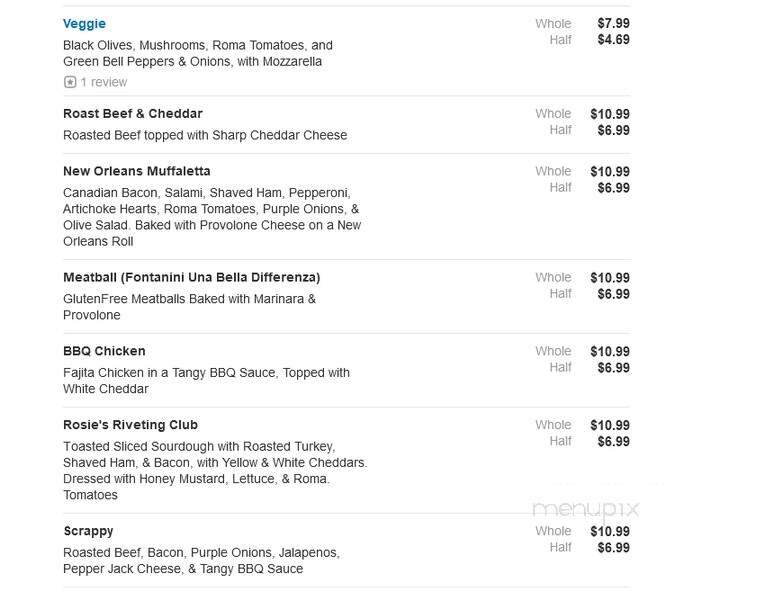765x592 pixels.
Task: Click the Veggie Whole price $7.99
Action: click(x=613, y=24)
